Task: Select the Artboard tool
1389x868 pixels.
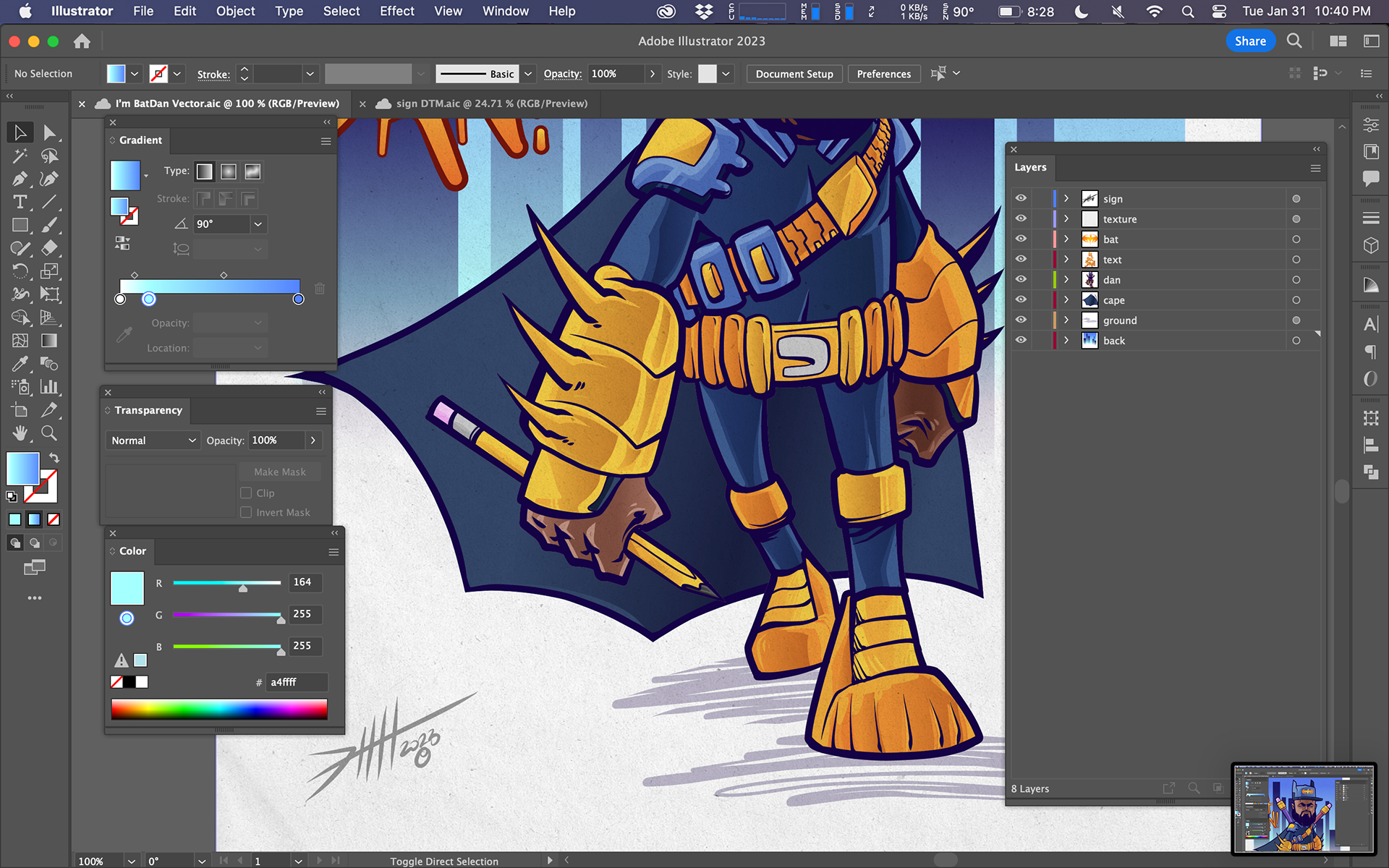Action: (x=20, y=410)
